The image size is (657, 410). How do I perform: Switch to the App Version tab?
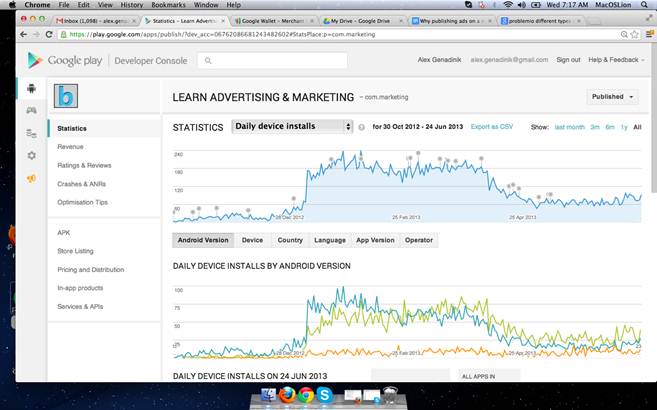pyautogui.click(x=375, y=240)
